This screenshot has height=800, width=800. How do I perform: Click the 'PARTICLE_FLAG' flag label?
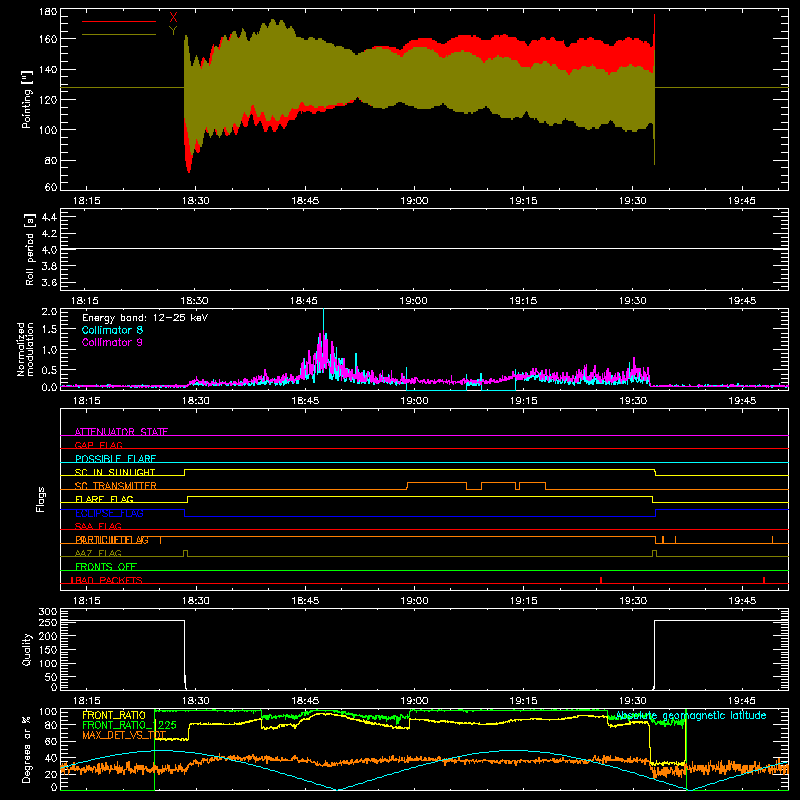click(x=112, y=540)
